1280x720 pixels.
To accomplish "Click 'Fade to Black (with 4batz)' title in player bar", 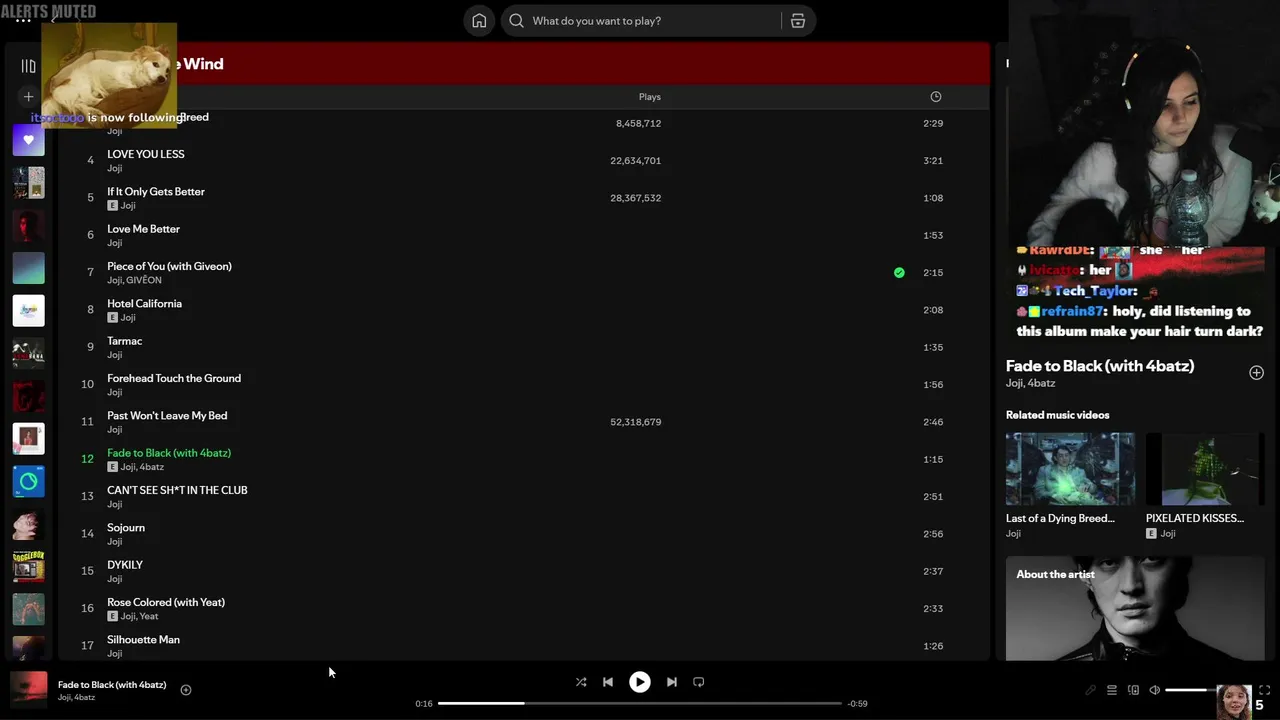I will (x=112, y=685).
